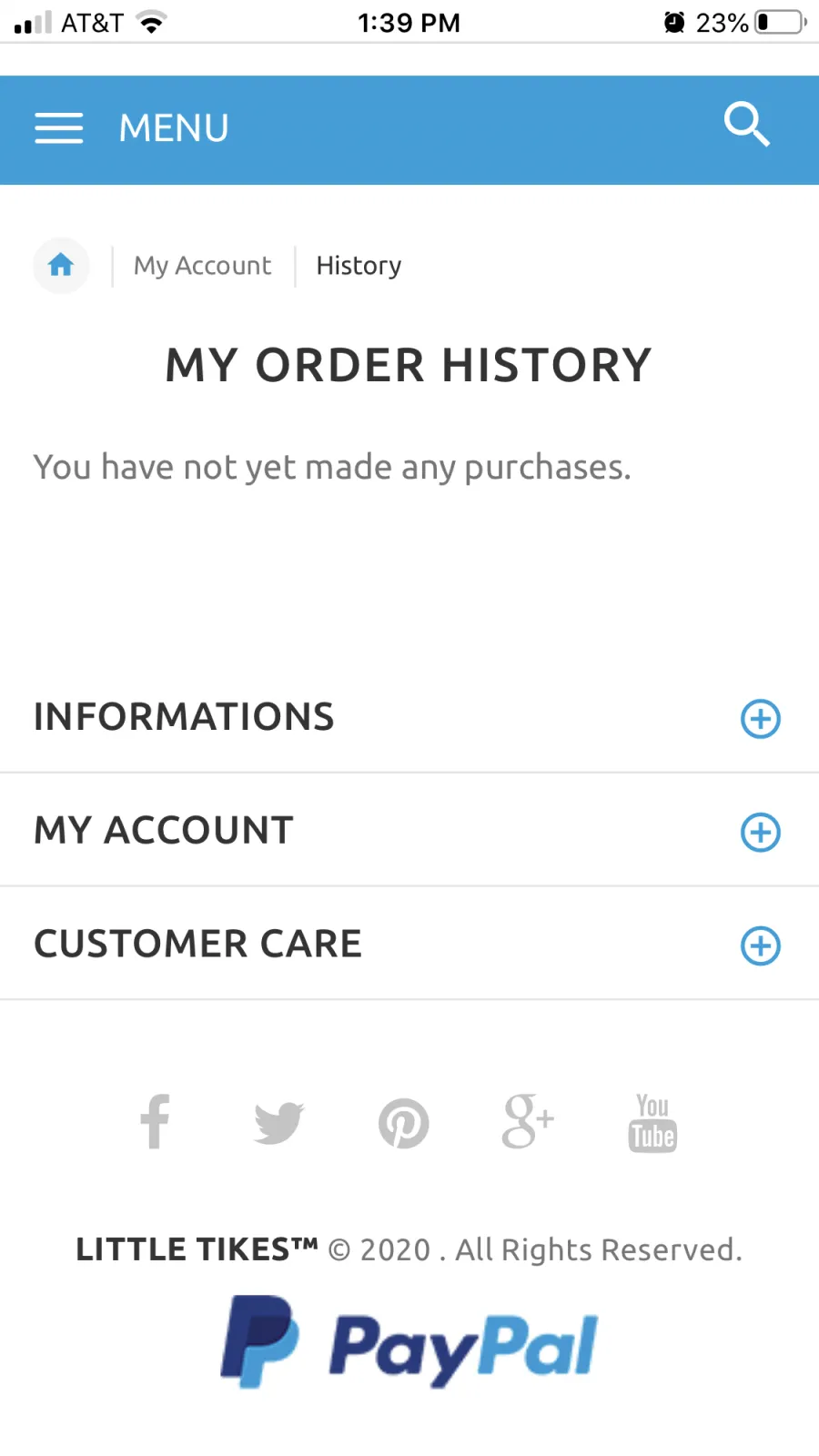
Task: Expand My Account section plus icon
Action: [x=761, y=832]
